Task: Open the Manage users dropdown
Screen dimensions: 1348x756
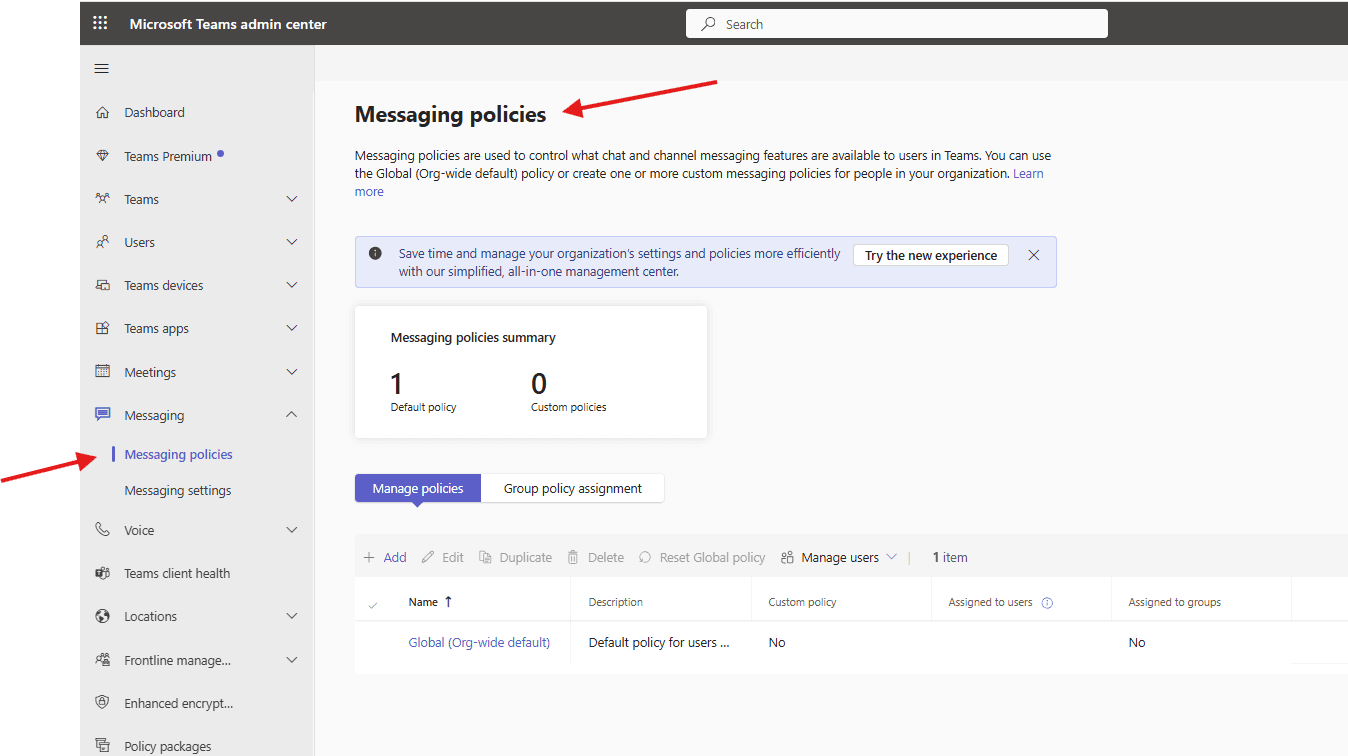Action: point(838,557)
